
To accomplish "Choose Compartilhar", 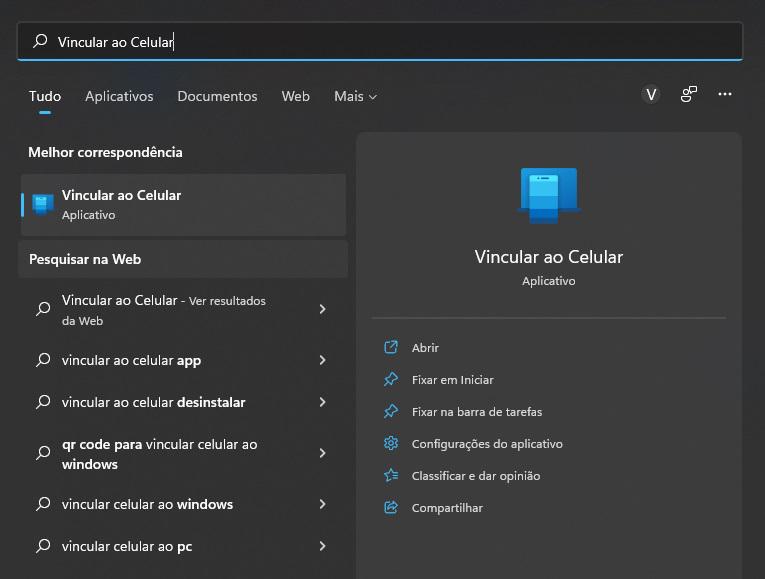I will point(447,508).
